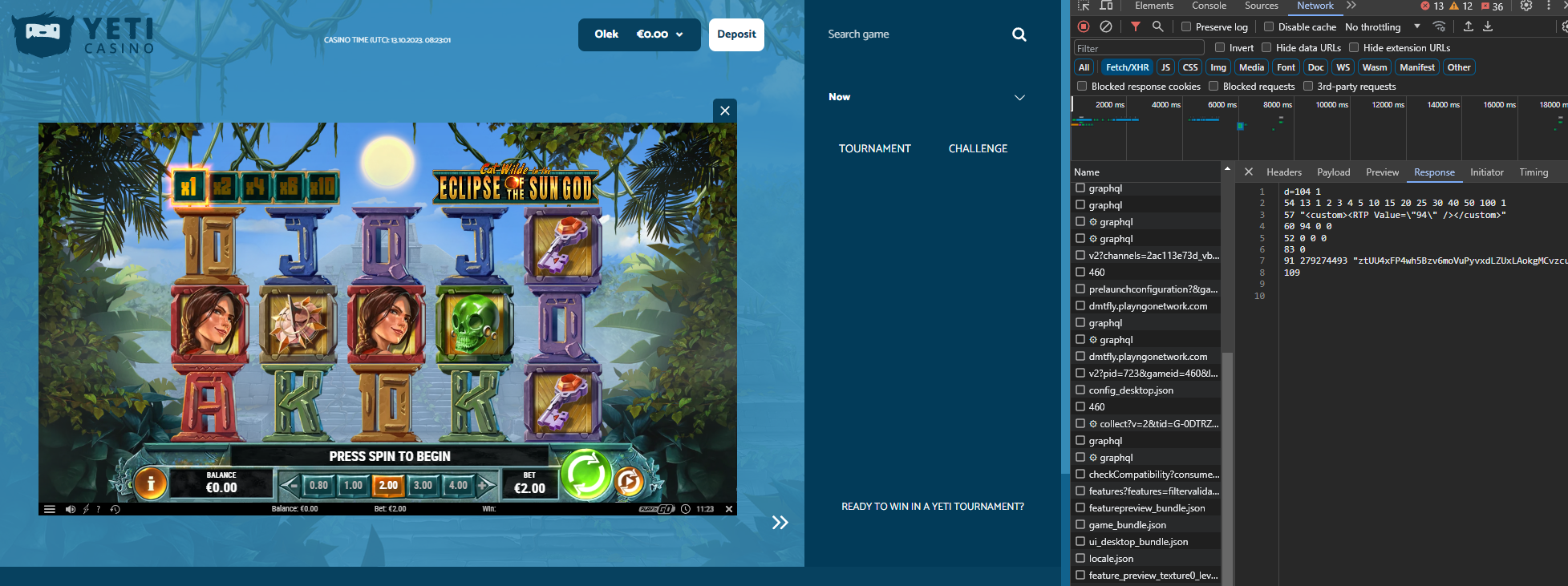Open the Preview tab of request details
Screen dimensions: 1568x586
[x=1382, y=172]
